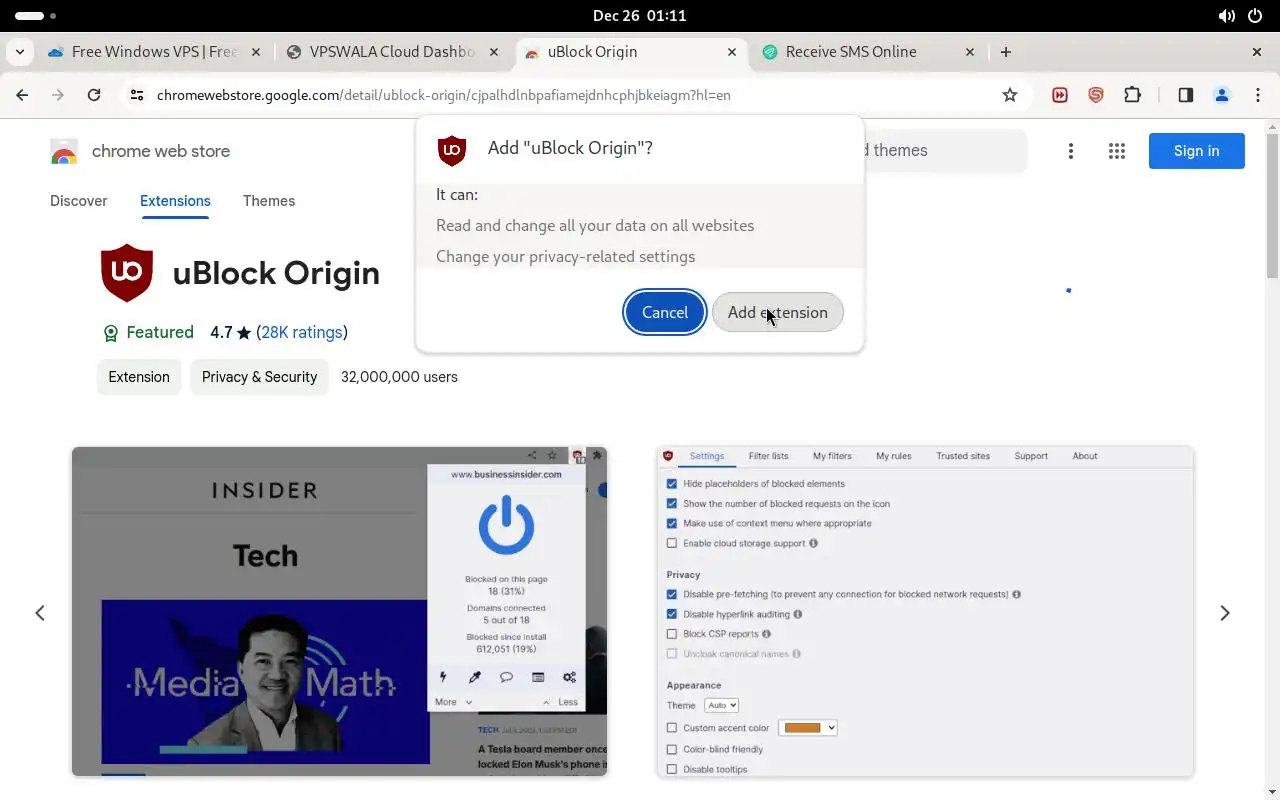Open the Insider Tech screenshot thumbnail
This screenshot has height=800, width=1280.
coord(340,612)
